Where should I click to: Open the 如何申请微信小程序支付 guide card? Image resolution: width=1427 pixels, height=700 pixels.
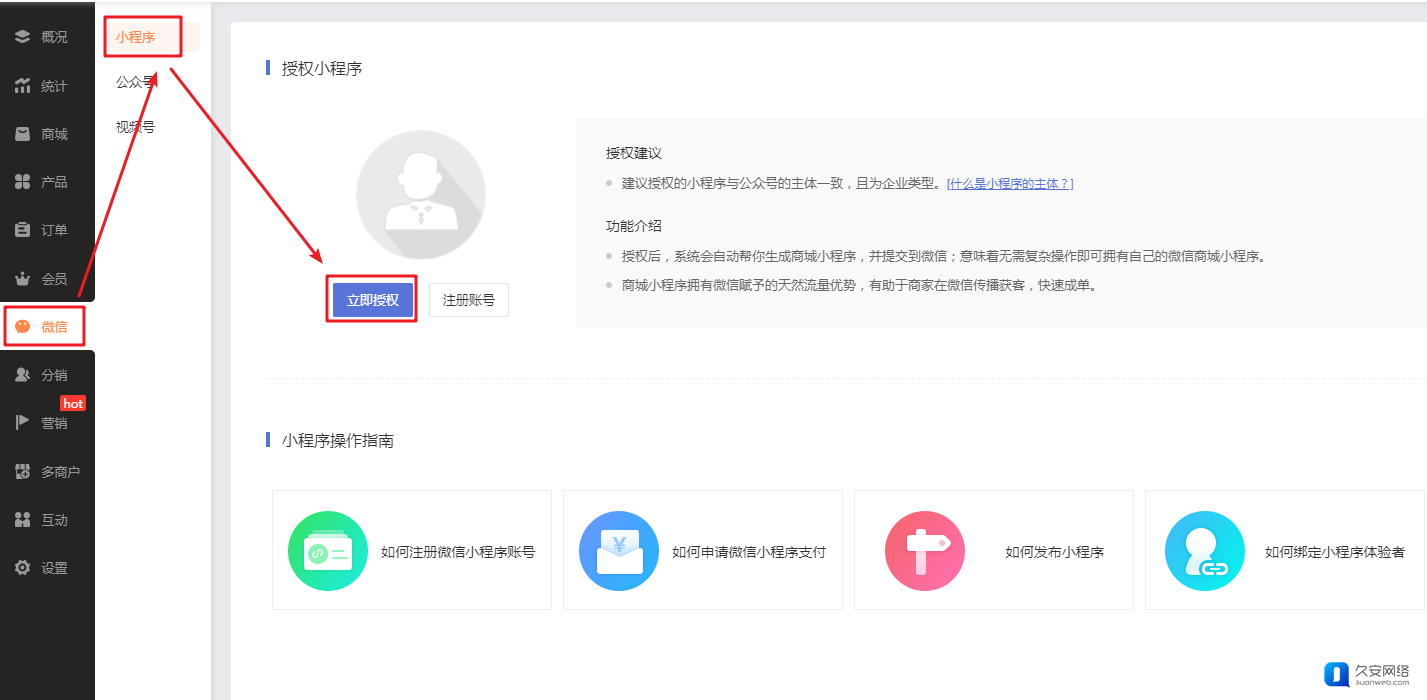coord(703,551)
